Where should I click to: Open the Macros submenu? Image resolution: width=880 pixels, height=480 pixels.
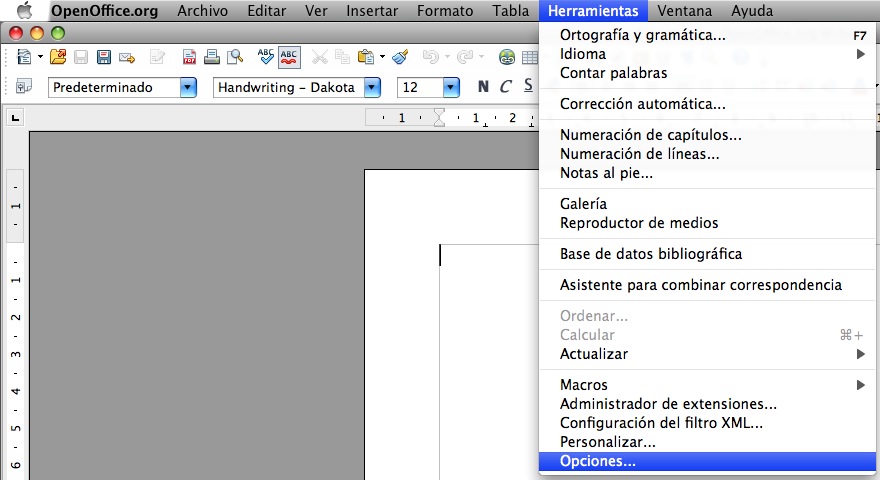click(x=707, y=385)
